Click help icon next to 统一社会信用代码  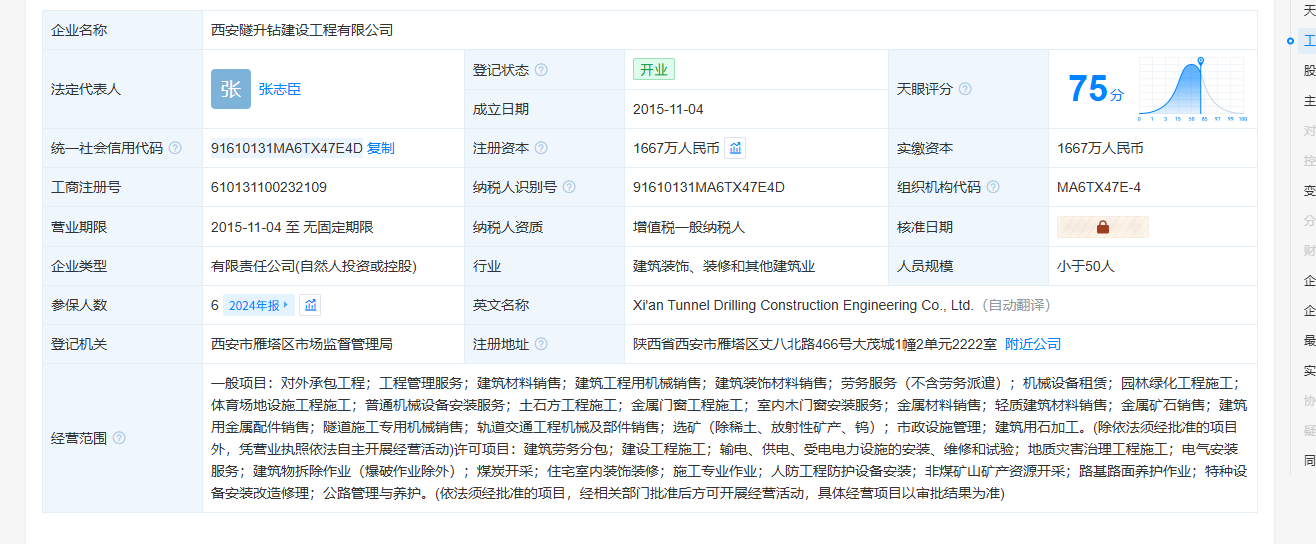click(175, 148)
